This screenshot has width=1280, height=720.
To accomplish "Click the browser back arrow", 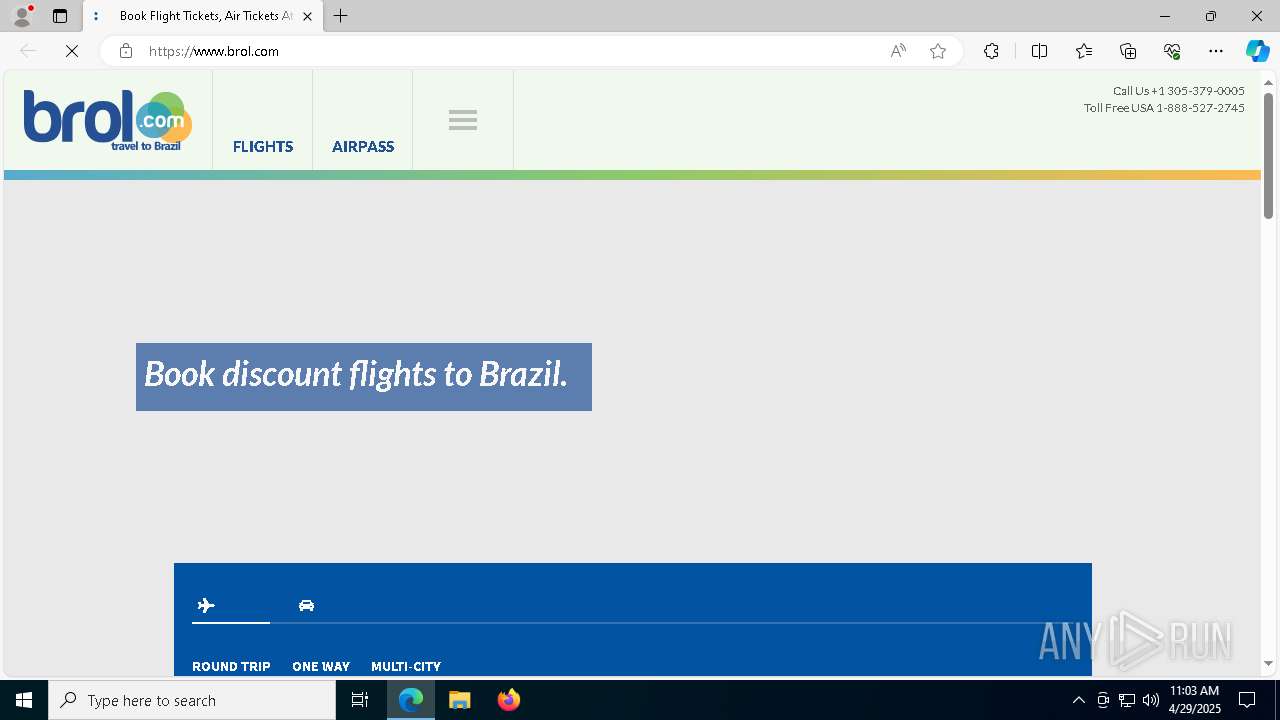I will (x=28, y=51).
